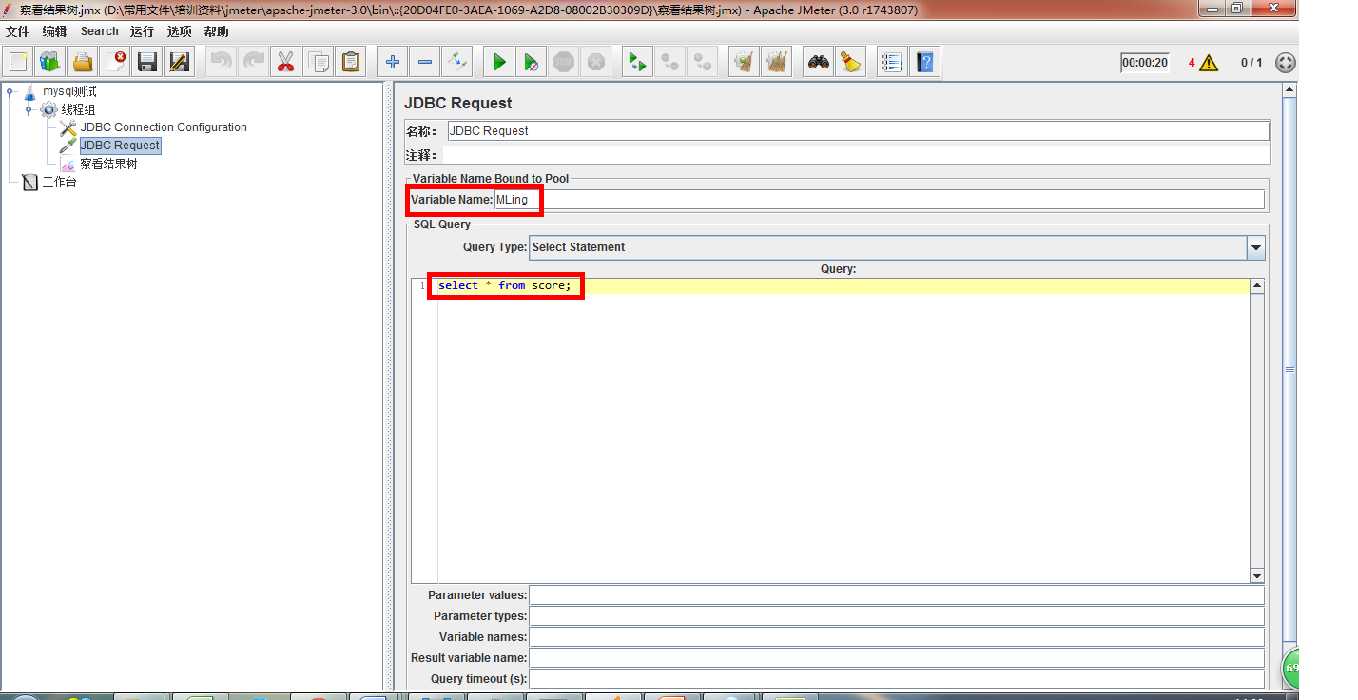Click the Parameter values field
The height and width of the screenshot is (700, 1358).
pyautogui.click(x=897, y=595)
